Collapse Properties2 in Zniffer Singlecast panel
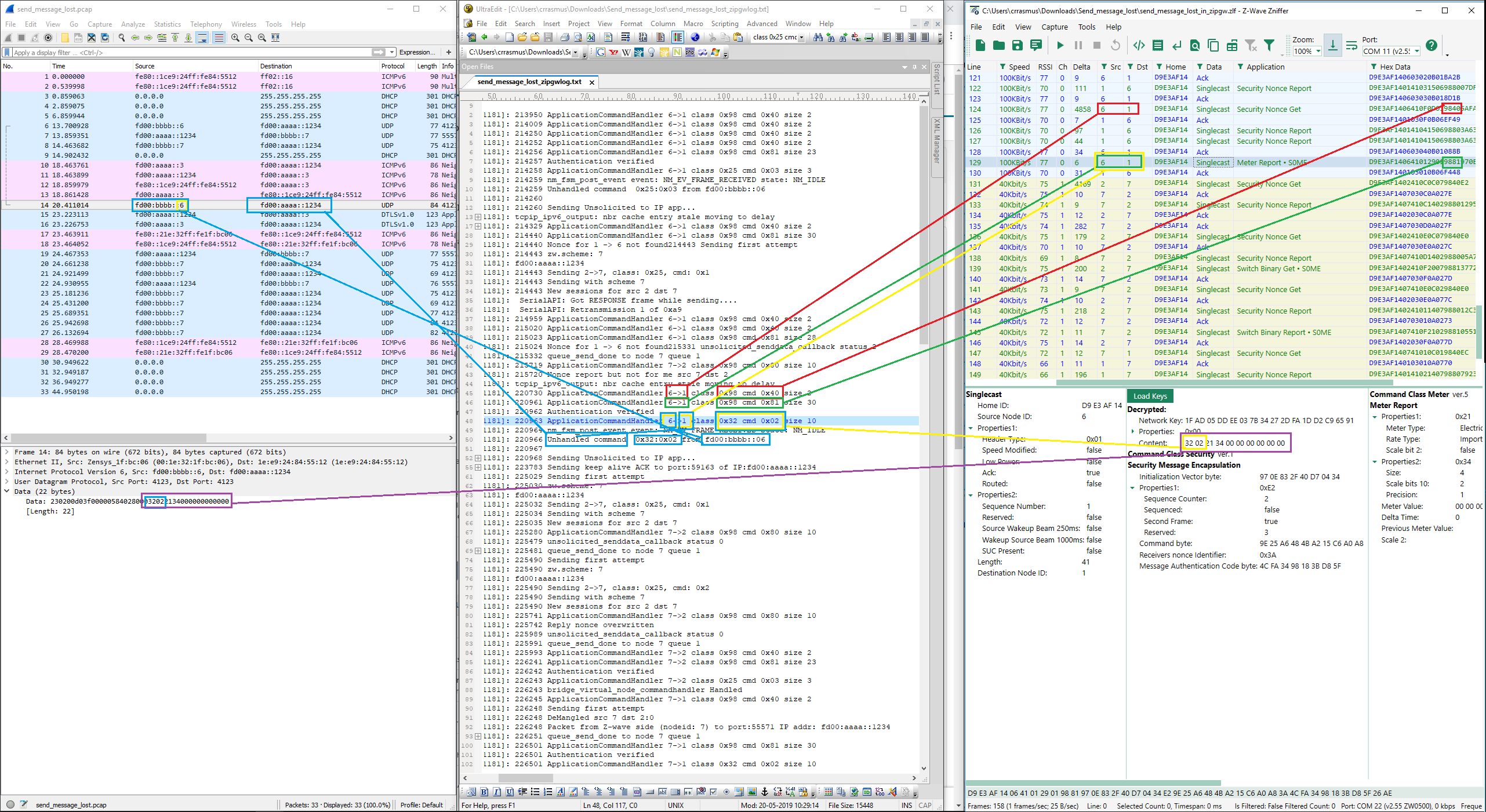The height and width of the screenshot is (812, 1486). [x=971, y=495]
